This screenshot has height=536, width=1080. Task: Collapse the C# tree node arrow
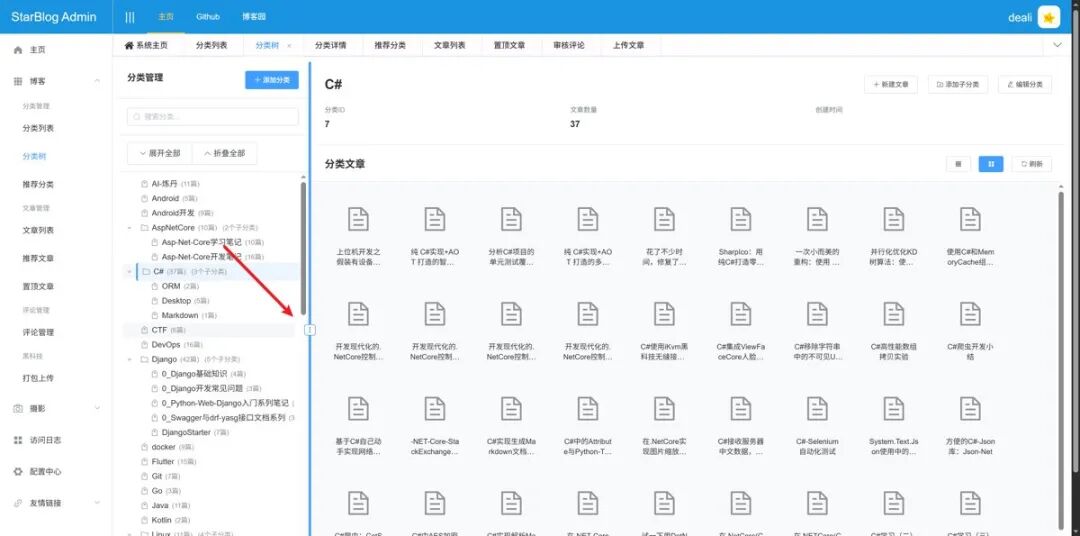pos(129,271)
